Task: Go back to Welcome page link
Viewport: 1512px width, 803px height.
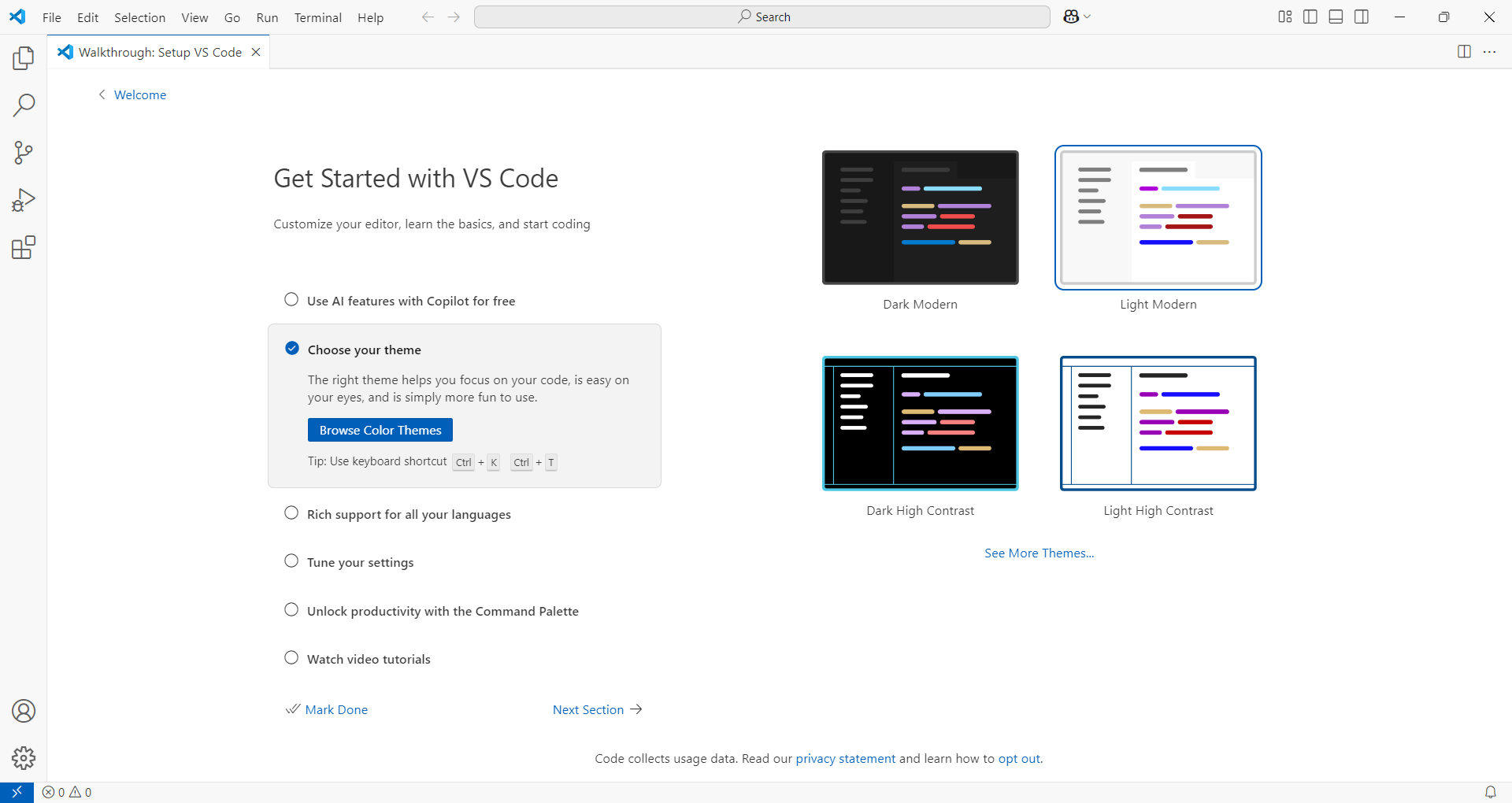Action: (x=132, y=94)
